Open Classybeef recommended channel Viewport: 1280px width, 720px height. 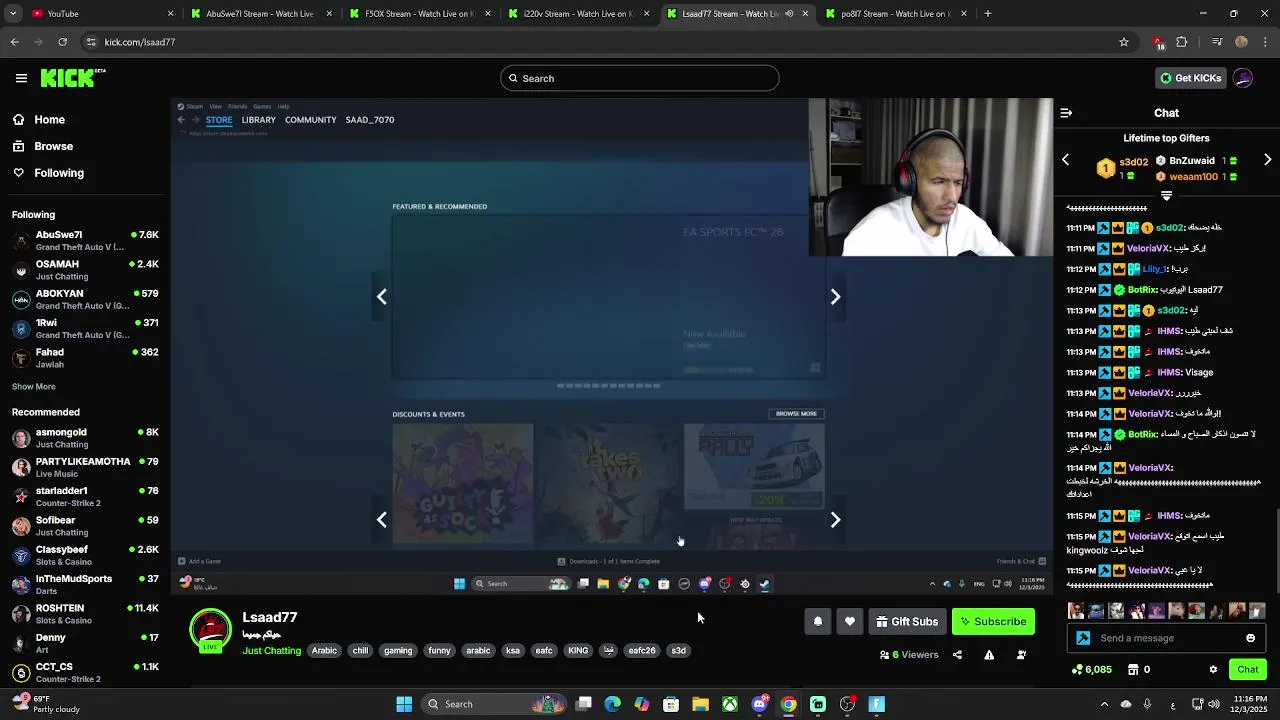(85, 555)
